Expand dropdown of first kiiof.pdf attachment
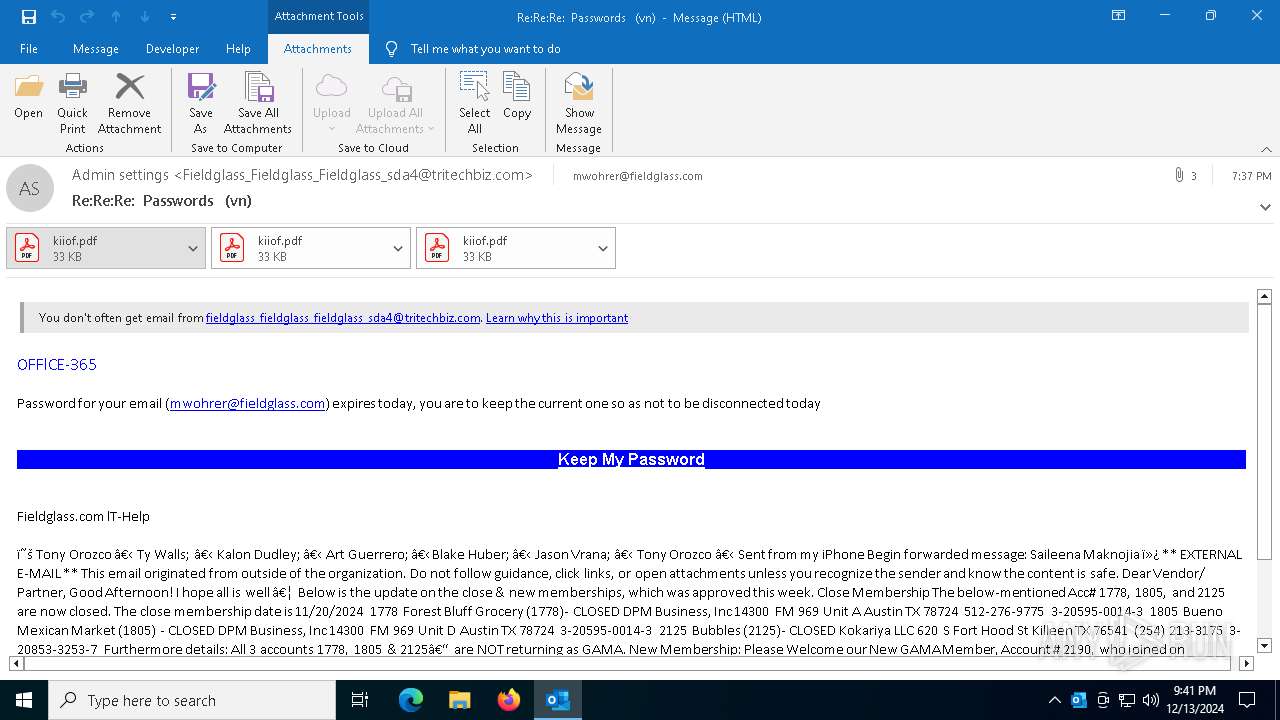 [x=193, y=249]
